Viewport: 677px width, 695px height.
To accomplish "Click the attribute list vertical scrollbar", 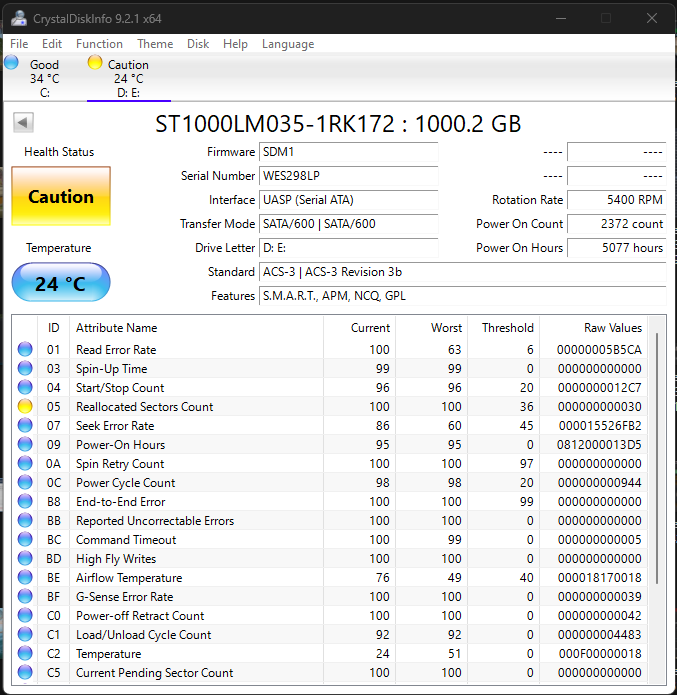I will [x=657, y=458].
